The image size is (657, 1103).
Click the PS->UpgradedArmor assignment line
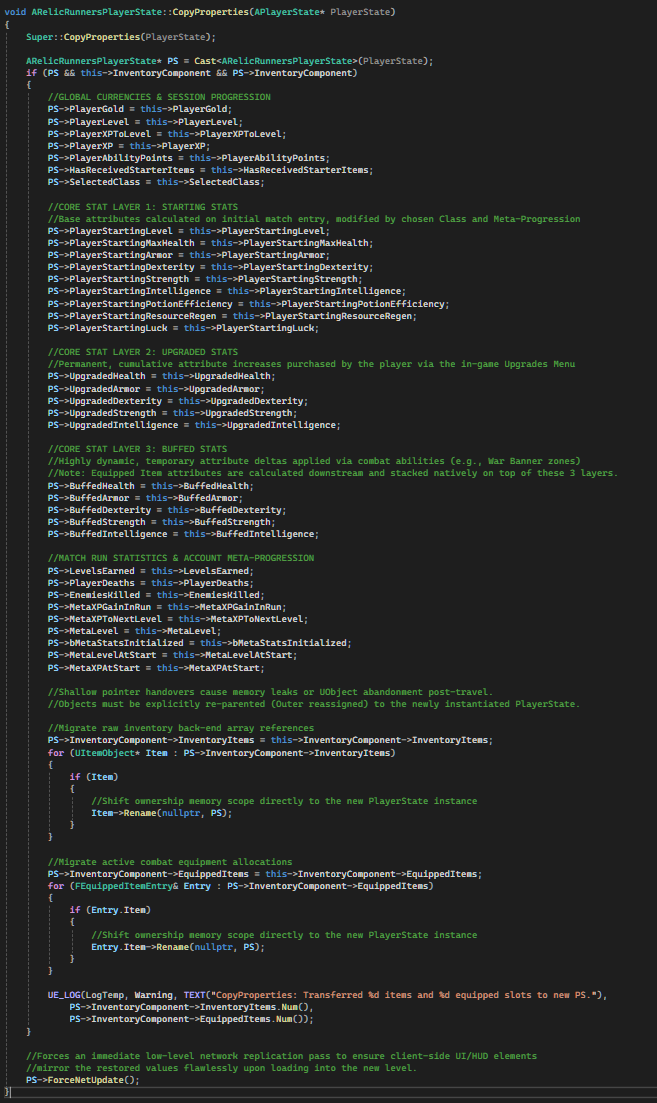click(x=156, y=389)
